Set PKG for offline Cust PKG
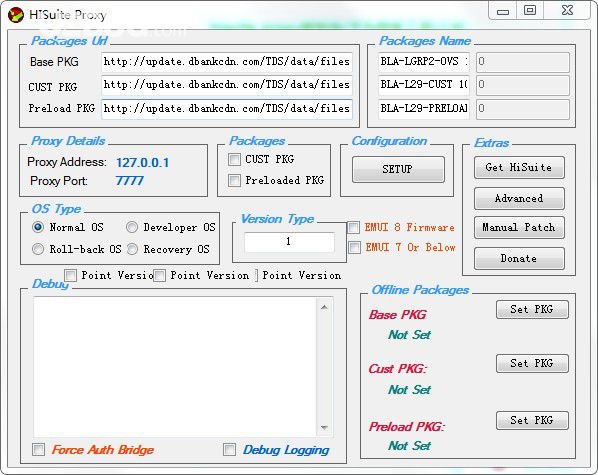The width and height of the screenshot is (598, 475). tap(532, 364)
